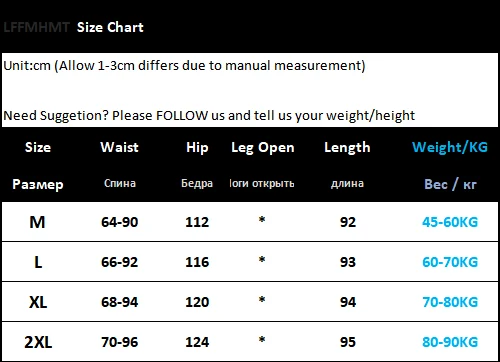Image resolution: width=500 pixels, height=362 pixels.
Task: Select the XL size row label
Action: pyautogui.click(x=38, y=302)
